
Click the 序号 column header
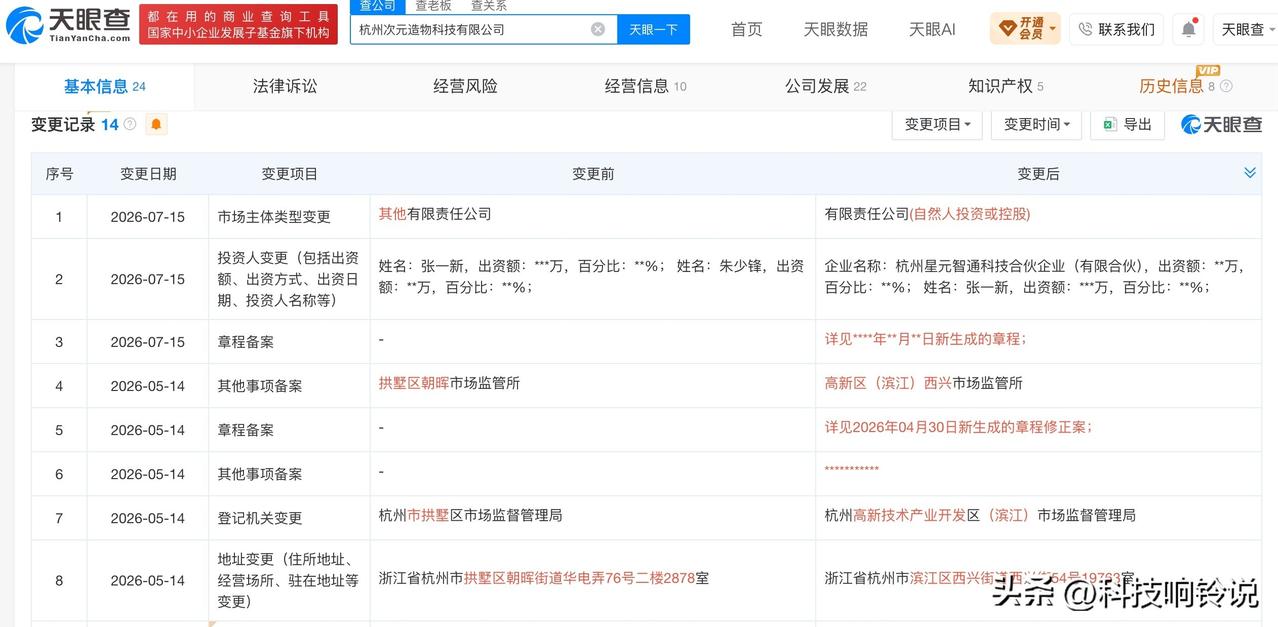[59, 174]
